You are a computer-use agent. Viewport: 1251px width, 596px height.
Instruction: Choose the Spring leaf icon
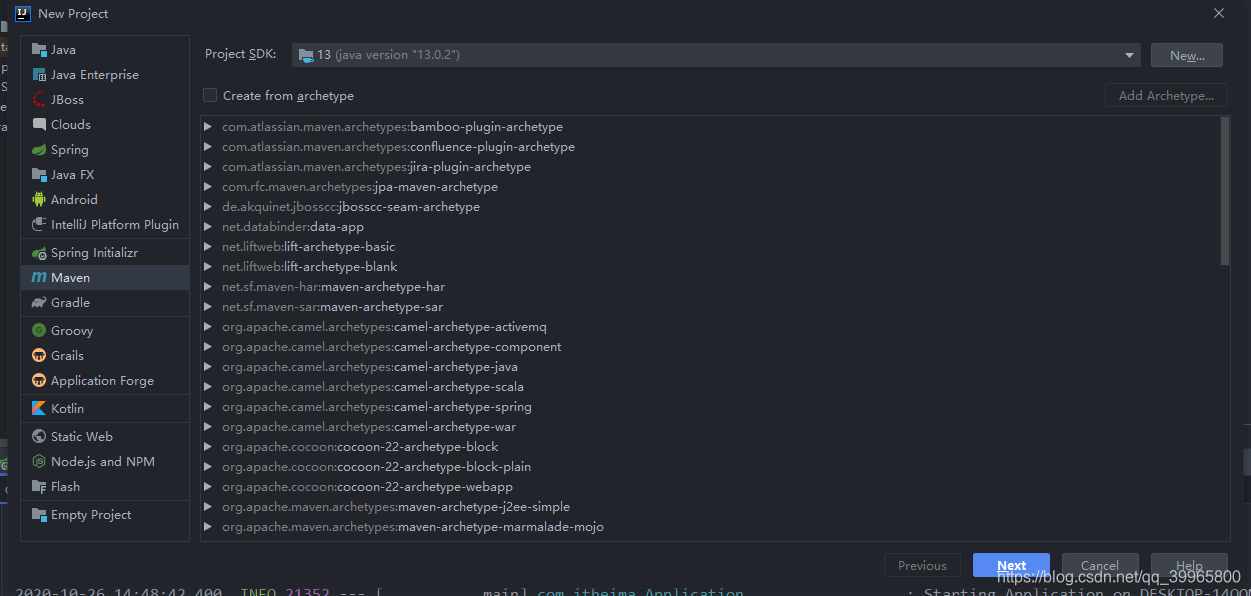pos(39,150)
